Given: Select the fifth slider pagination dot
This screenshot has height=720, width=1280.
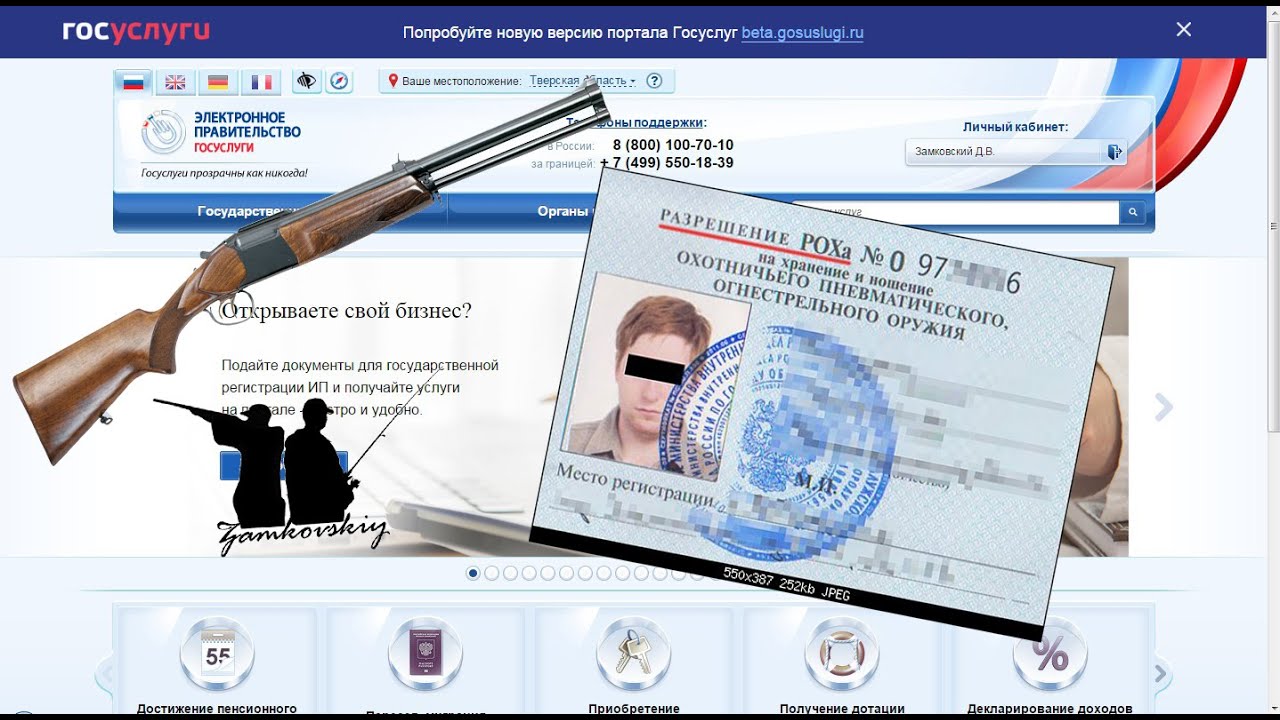Looking at the screenshot, I should pos(548,573).
